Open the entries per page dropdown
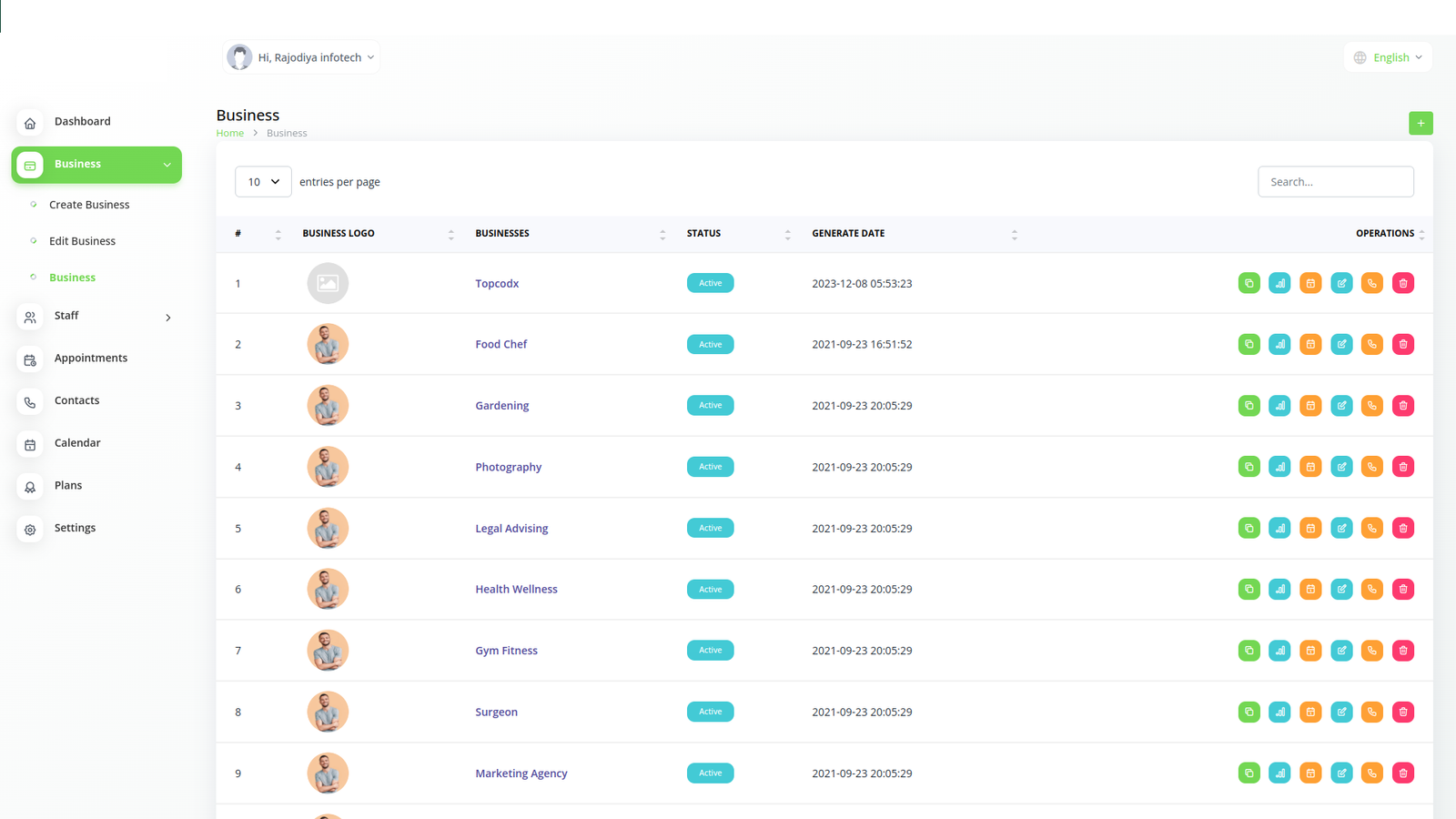 [263, 182]
